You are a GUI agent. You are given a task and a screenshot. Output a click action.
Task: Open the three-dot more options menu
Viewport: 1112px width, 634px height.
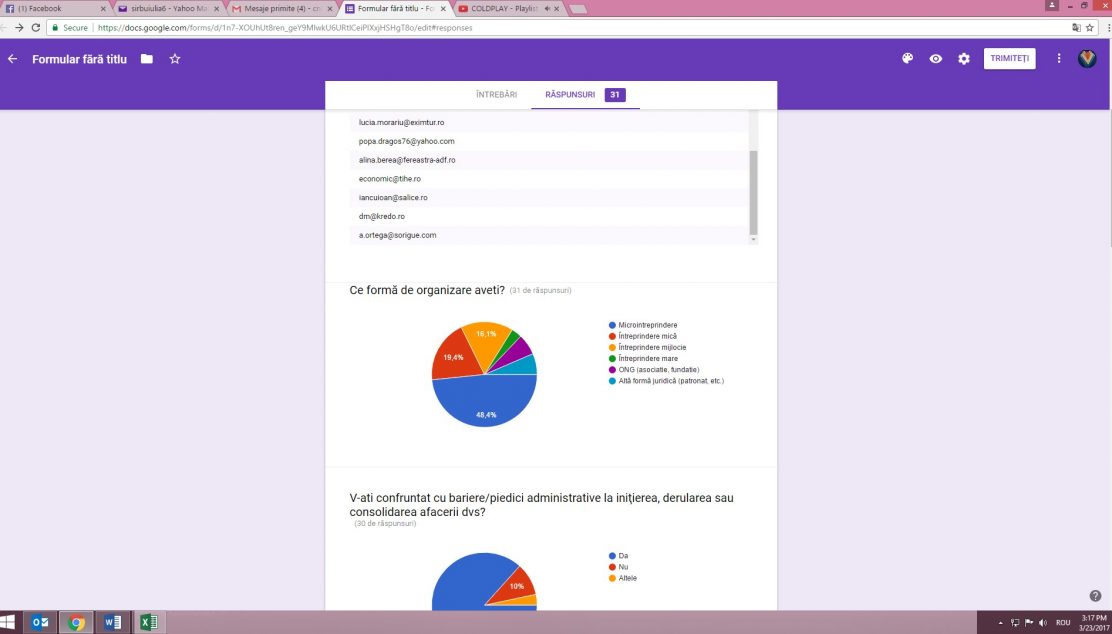(x=1059, y=59)
